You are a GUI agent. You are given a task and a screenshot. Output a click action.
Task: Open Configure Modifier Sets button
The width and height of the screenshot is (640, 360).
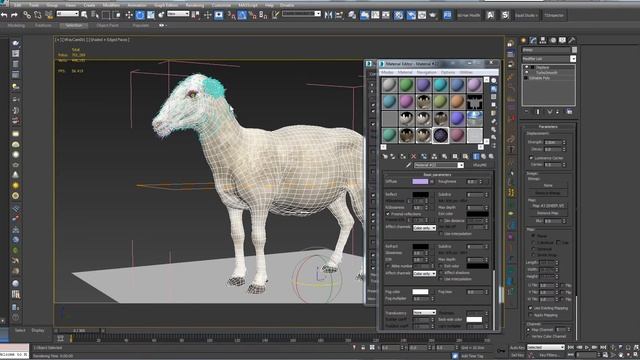569,111
